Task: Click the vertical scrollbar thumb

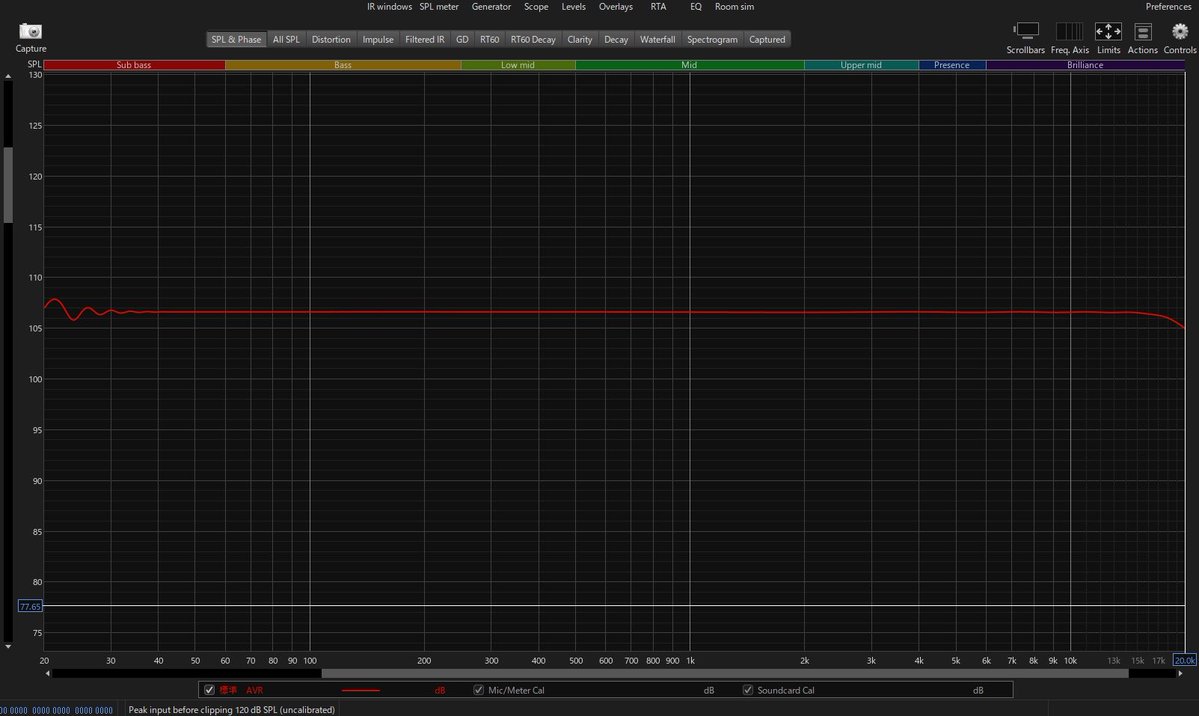Action: tap(8, 184)
